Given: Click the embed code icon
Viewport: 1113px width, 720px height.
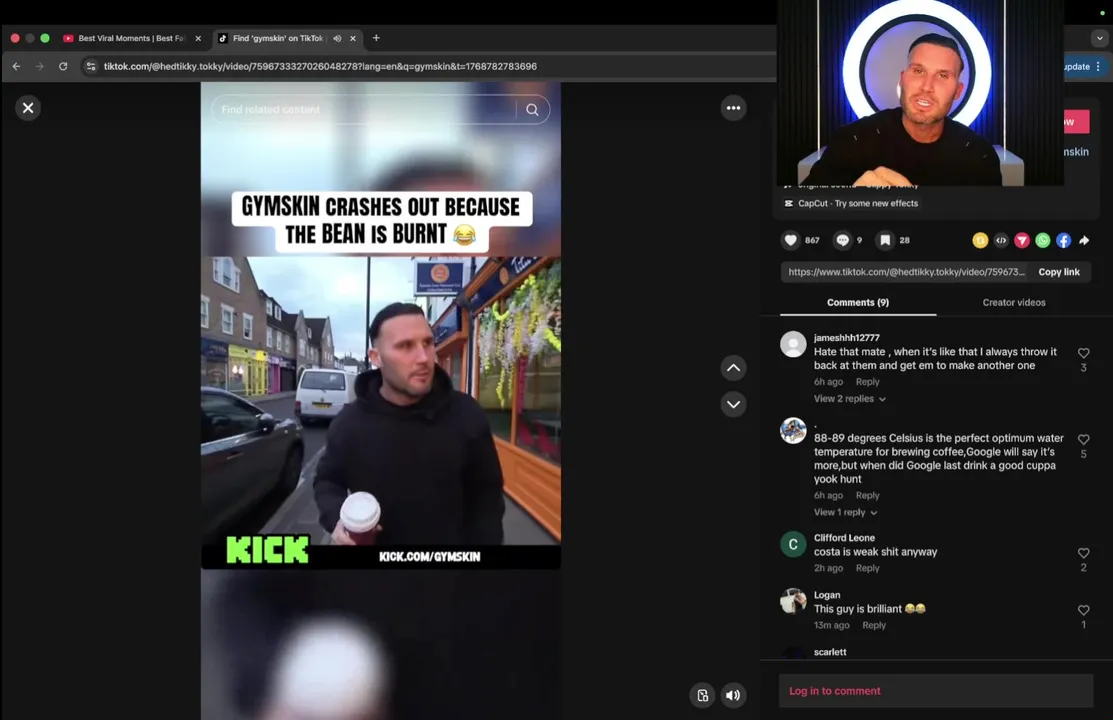Looking at the screenshot, I should [x=1001, y=241].
